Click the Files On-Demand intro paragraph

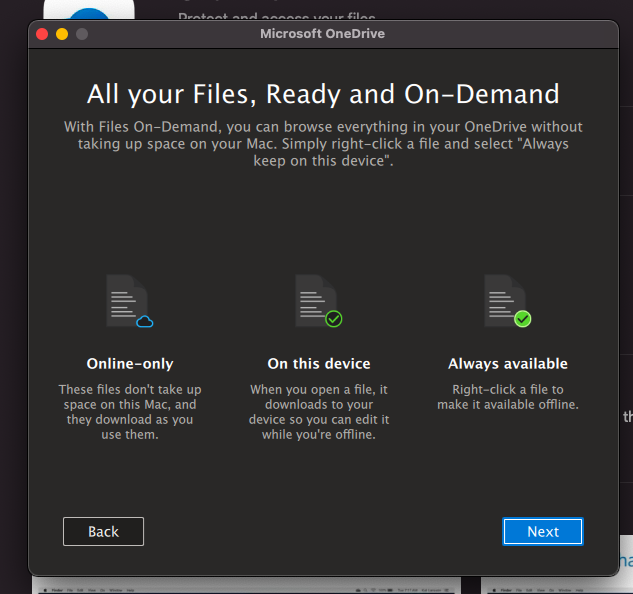tap(323, 144)
